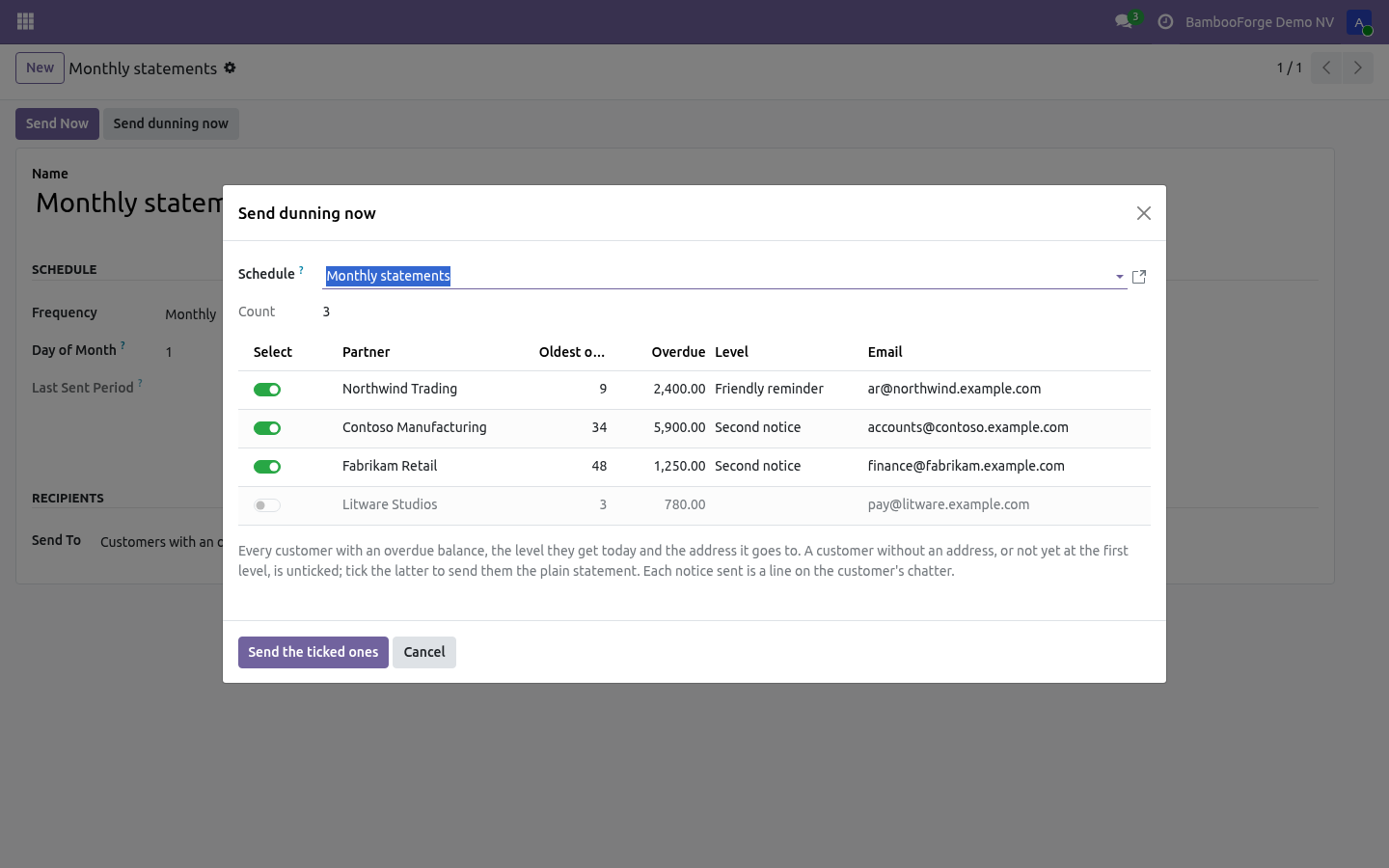This screenshot has height=868, width=1389.
Task: Toggle off Fabrikam Retail selection
Action: click(x=267, y=467)
